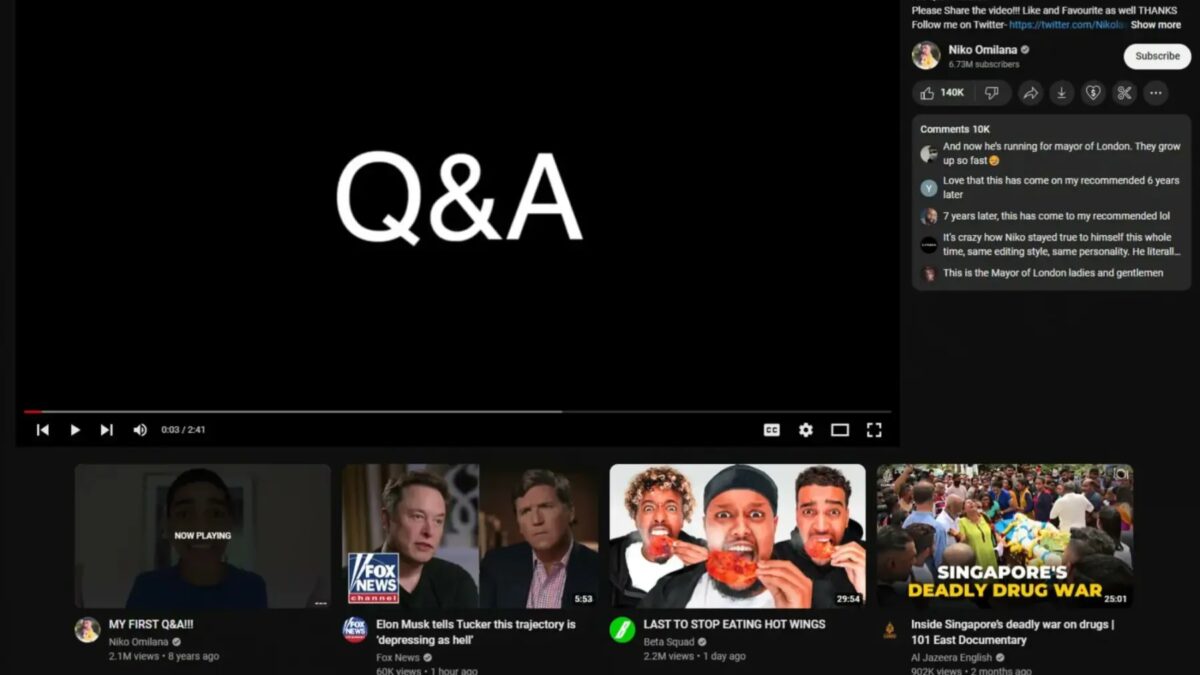Skip to next video

coord(107,430)
